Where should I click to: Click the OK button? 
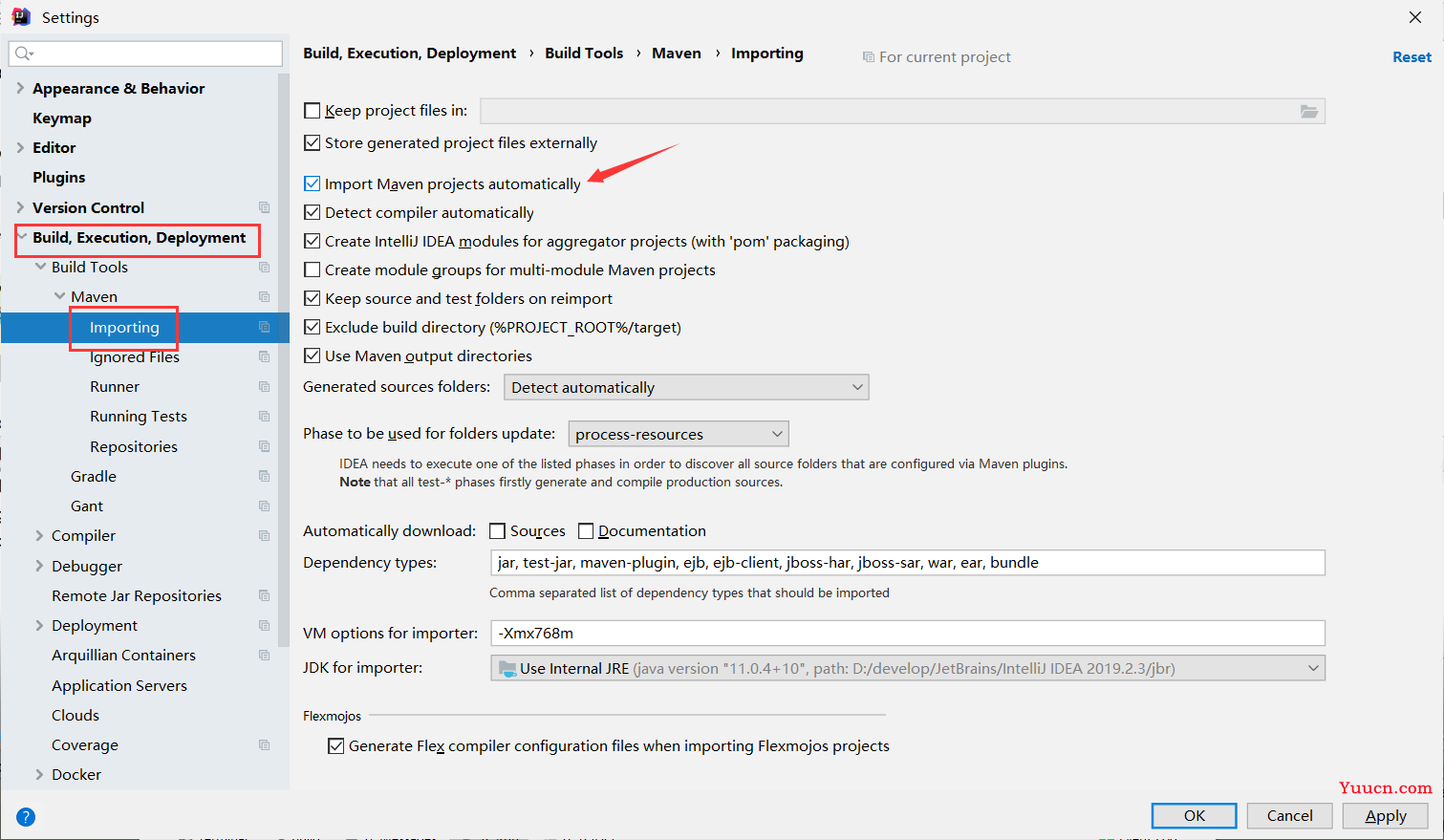click(1195, 816)
